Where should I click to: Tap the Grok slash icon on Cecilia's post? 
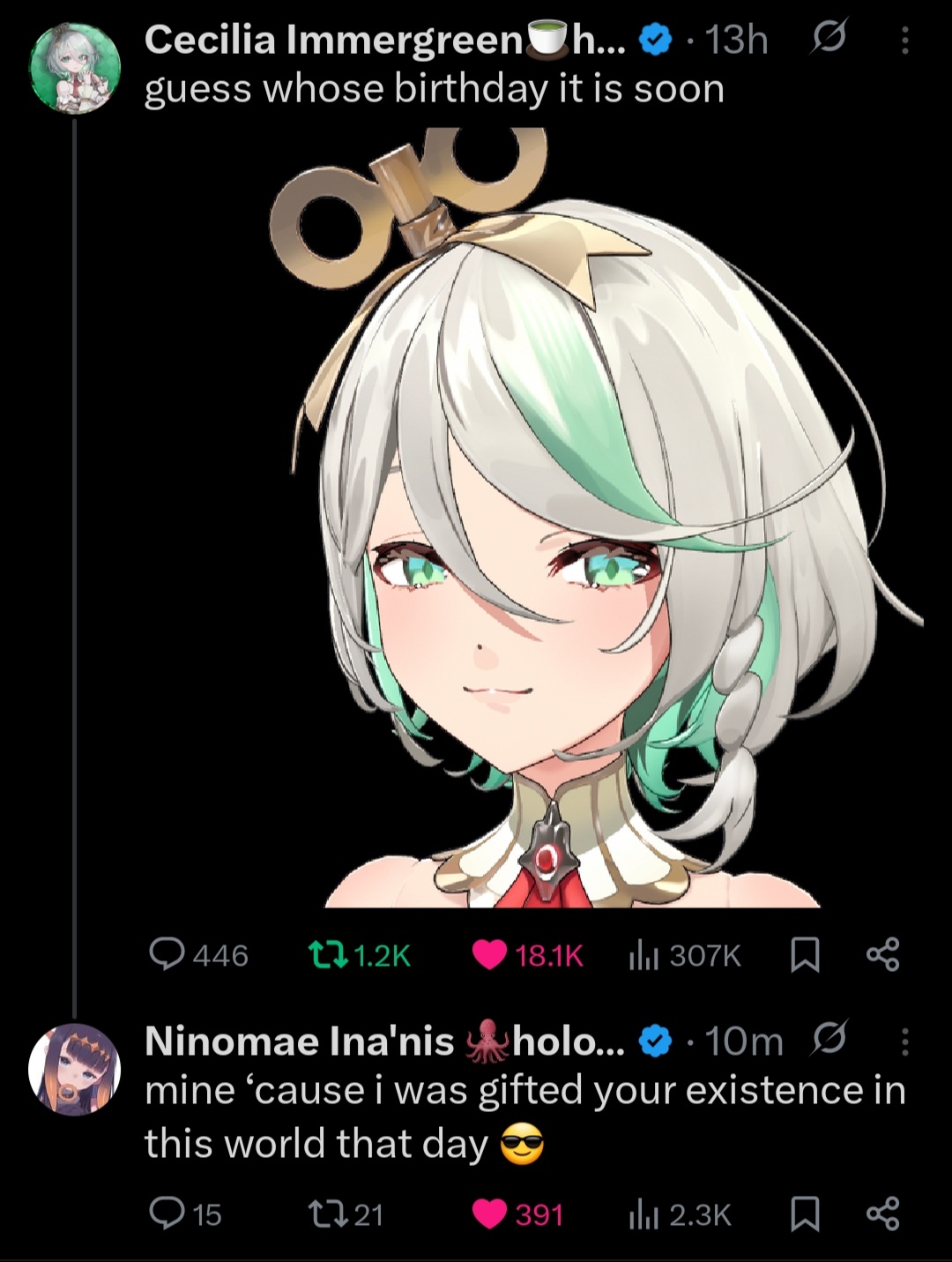(827, 39)
